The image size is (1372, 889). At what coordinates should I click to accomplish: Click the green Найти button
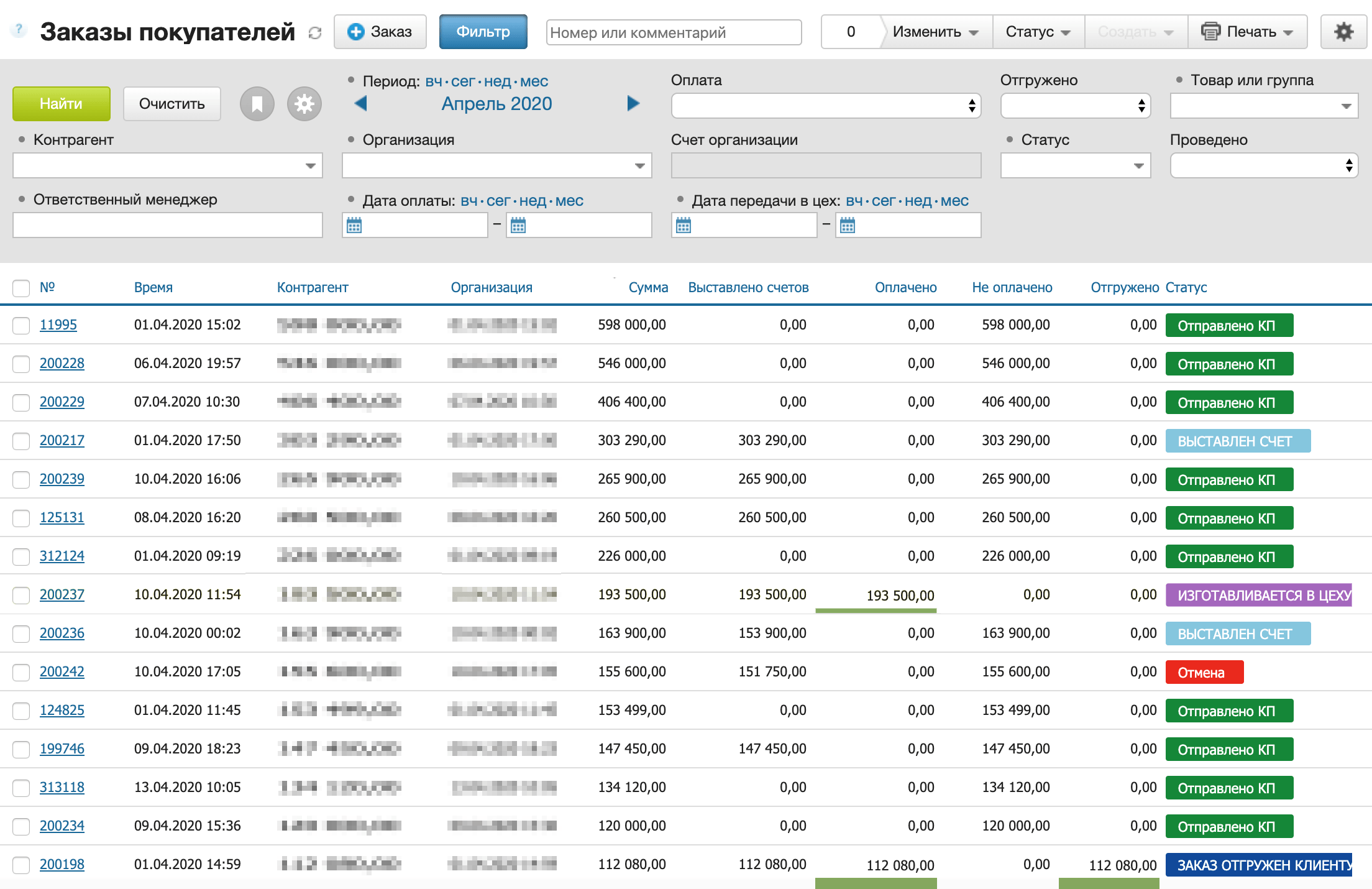click(x=62, y=104)
